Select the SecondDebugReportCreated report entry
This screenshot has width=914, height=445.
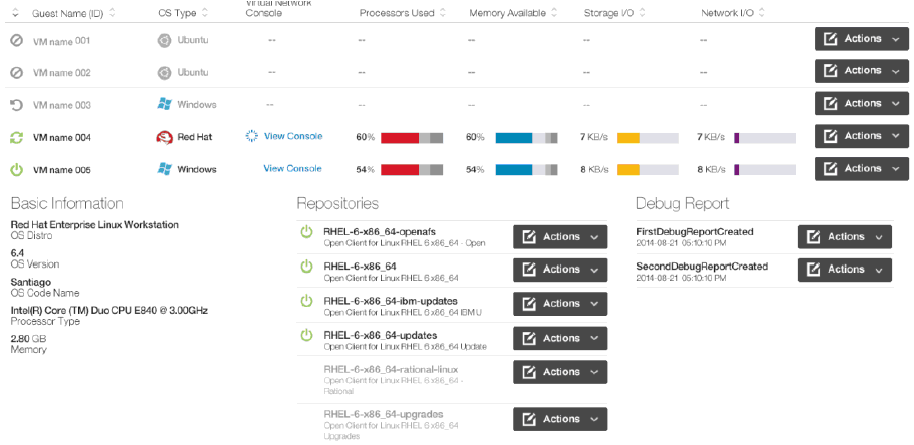point(701,267)
